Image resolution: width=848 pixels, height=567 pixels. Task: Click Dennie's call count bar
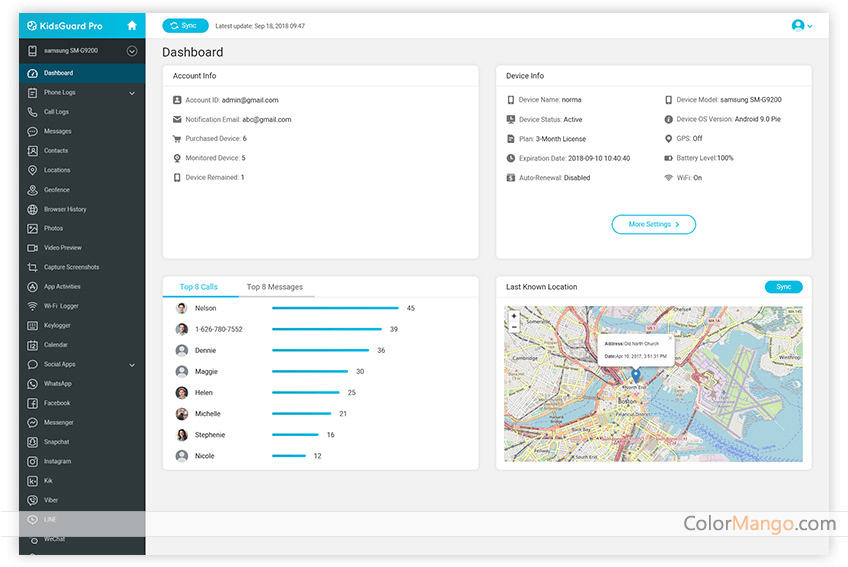coord(320,350)
